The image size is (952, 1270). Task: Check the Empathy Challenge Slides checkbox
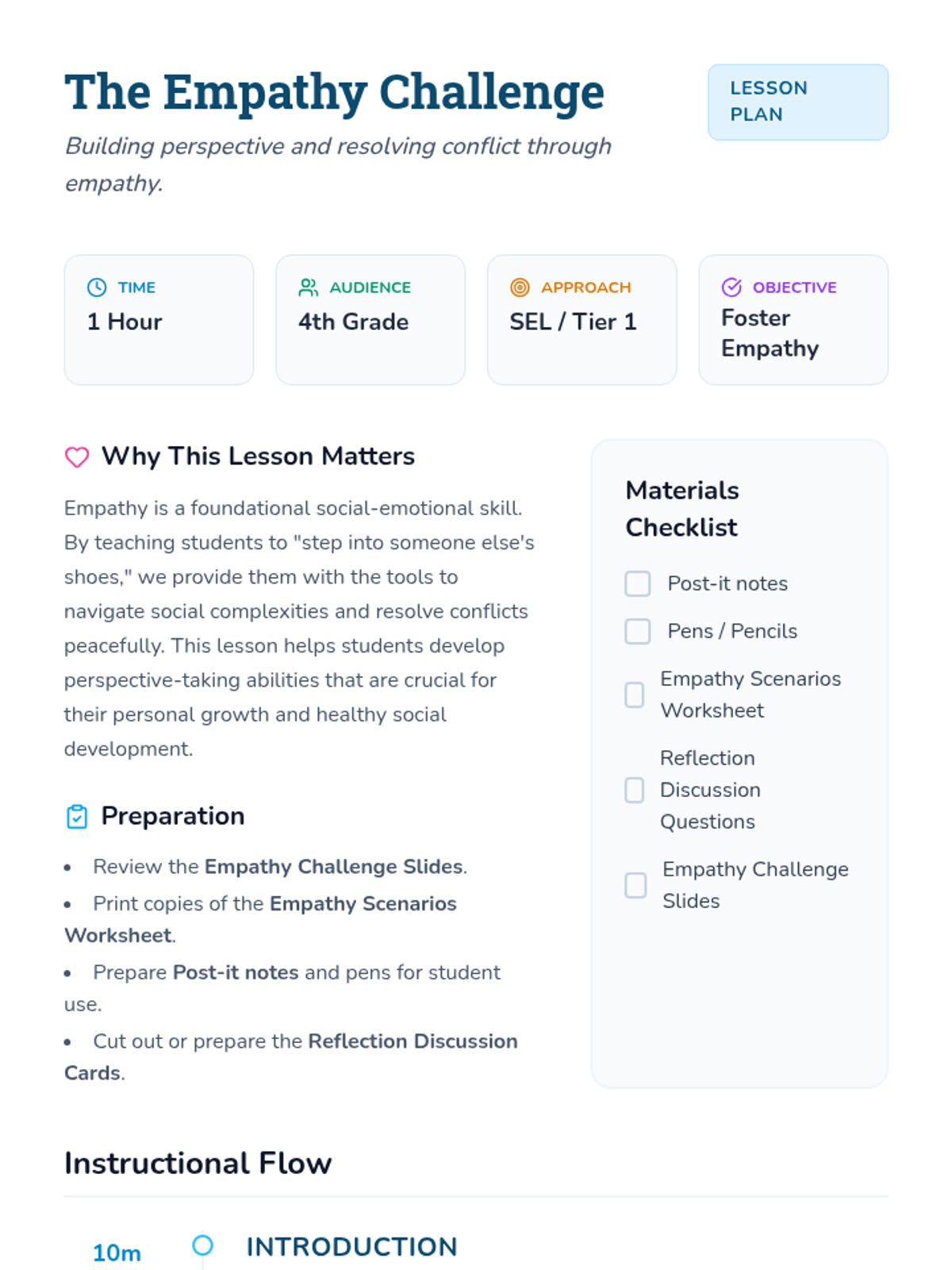coord(635,885)
